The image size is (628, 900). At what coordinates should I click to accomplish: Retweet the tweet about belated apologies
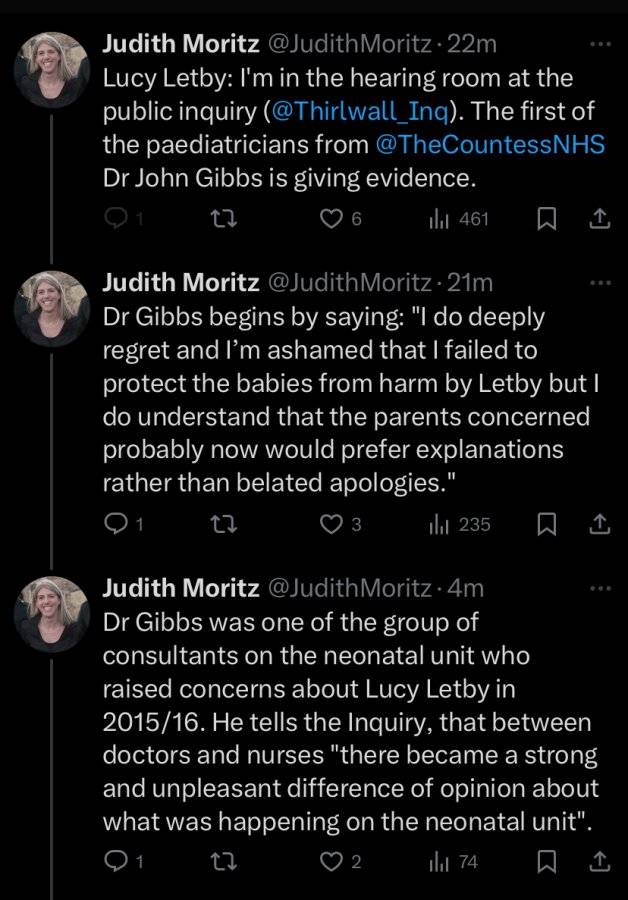coord(224,523)
